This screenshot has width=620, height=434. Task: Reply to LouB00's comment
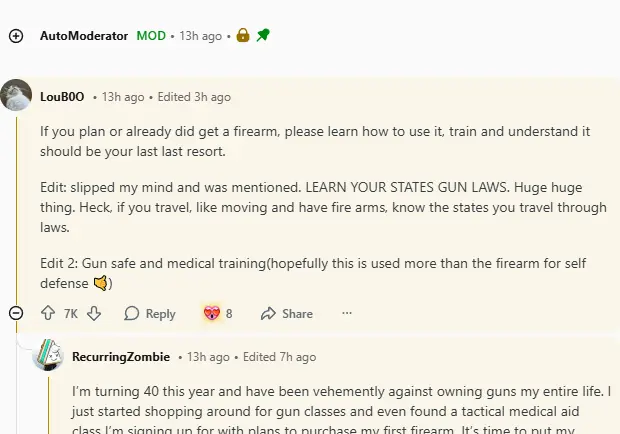[x=150, y=313]
